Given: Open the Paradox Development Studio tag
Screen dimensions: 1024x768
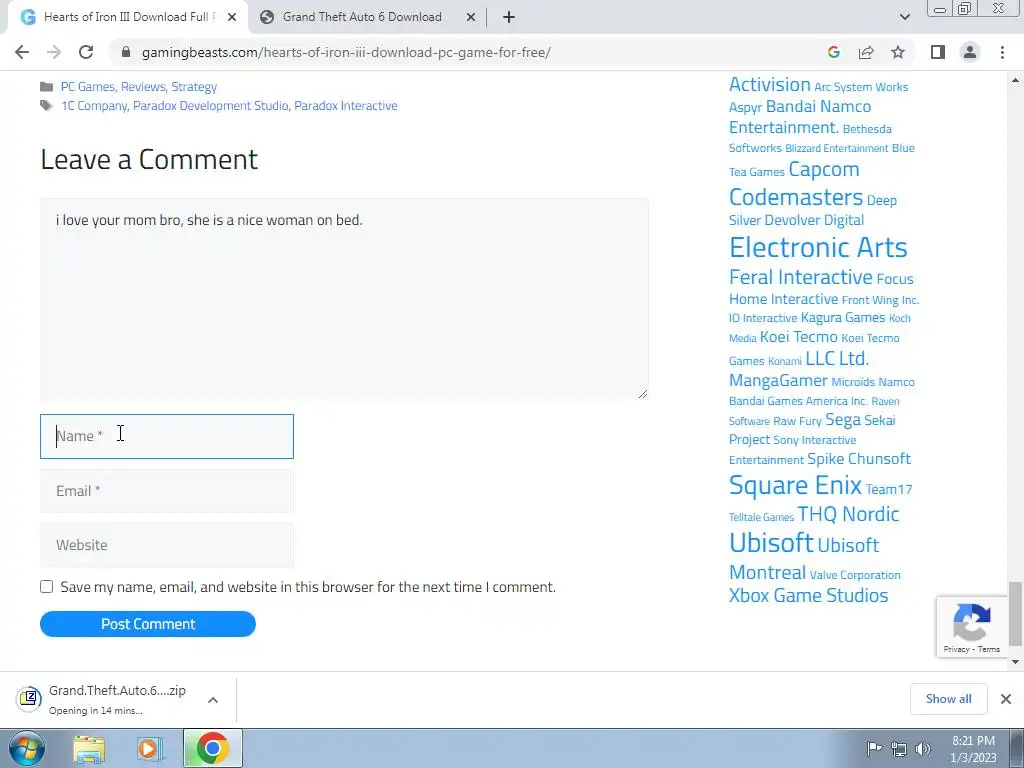Looking at the screenshot, I should tap(210, 105).
